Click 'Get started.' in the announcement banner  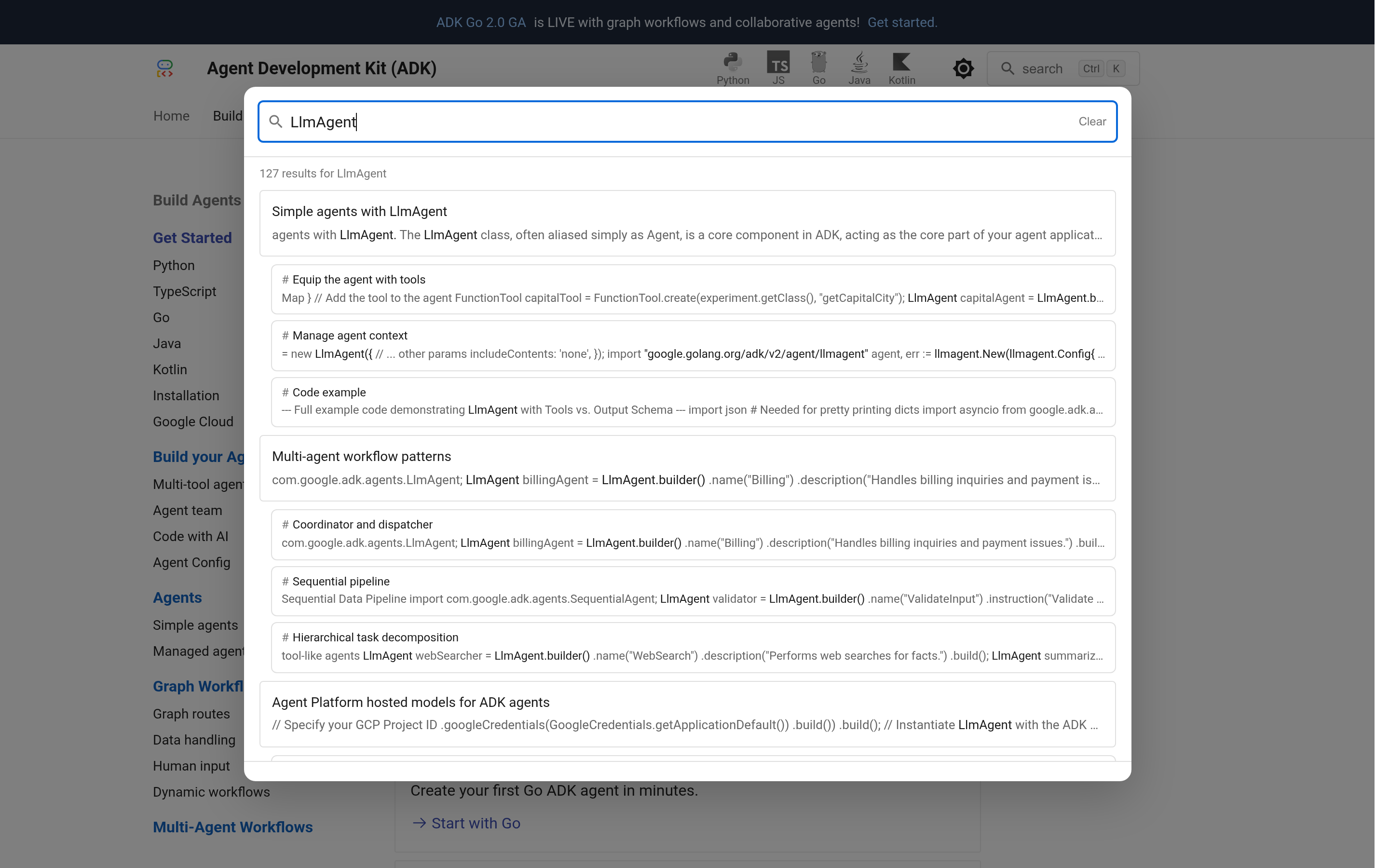point(902,22)
